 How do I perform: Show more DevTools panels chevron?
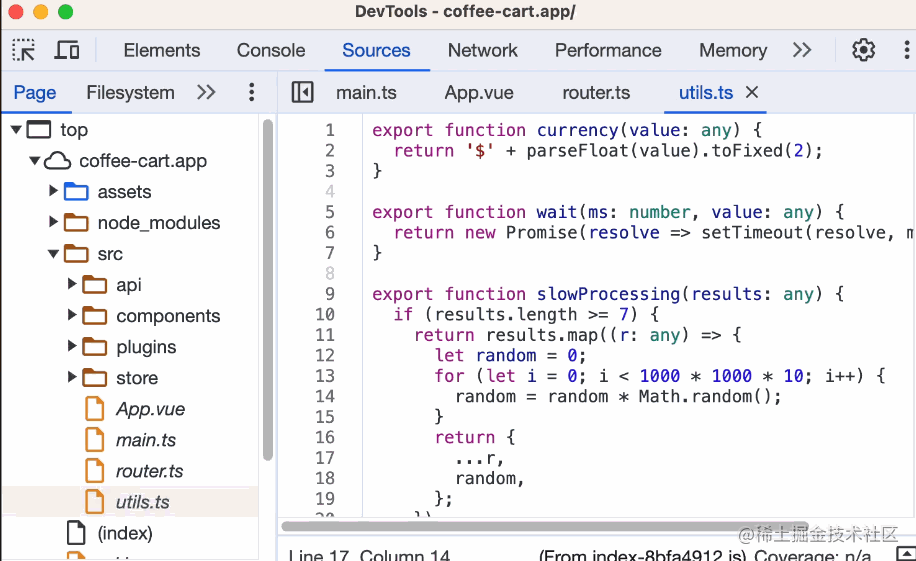[x=802, y=50]
